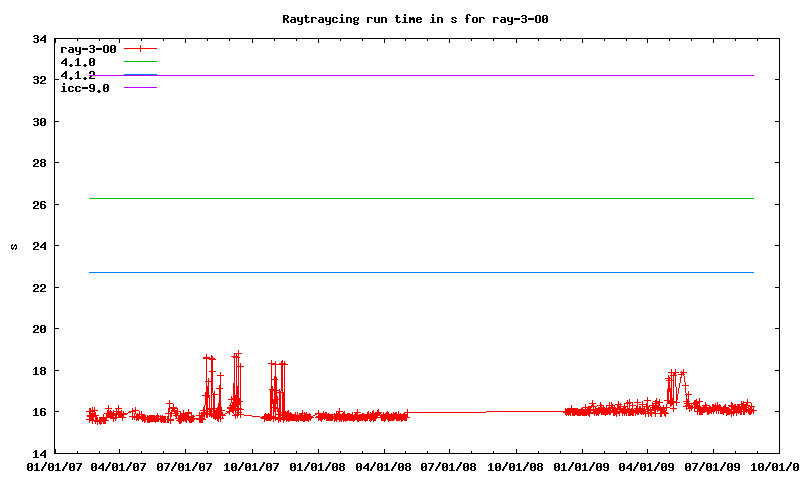800x480 pixels.
Task: Click the blue horizontal line near 22.7
Action: [420, 272]
